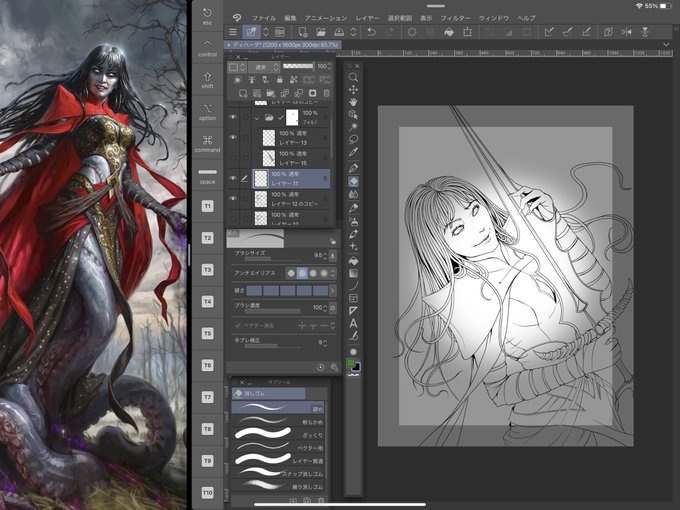Click the Open file folder icon
680x510 pixels.
click(x=320, y=32)
